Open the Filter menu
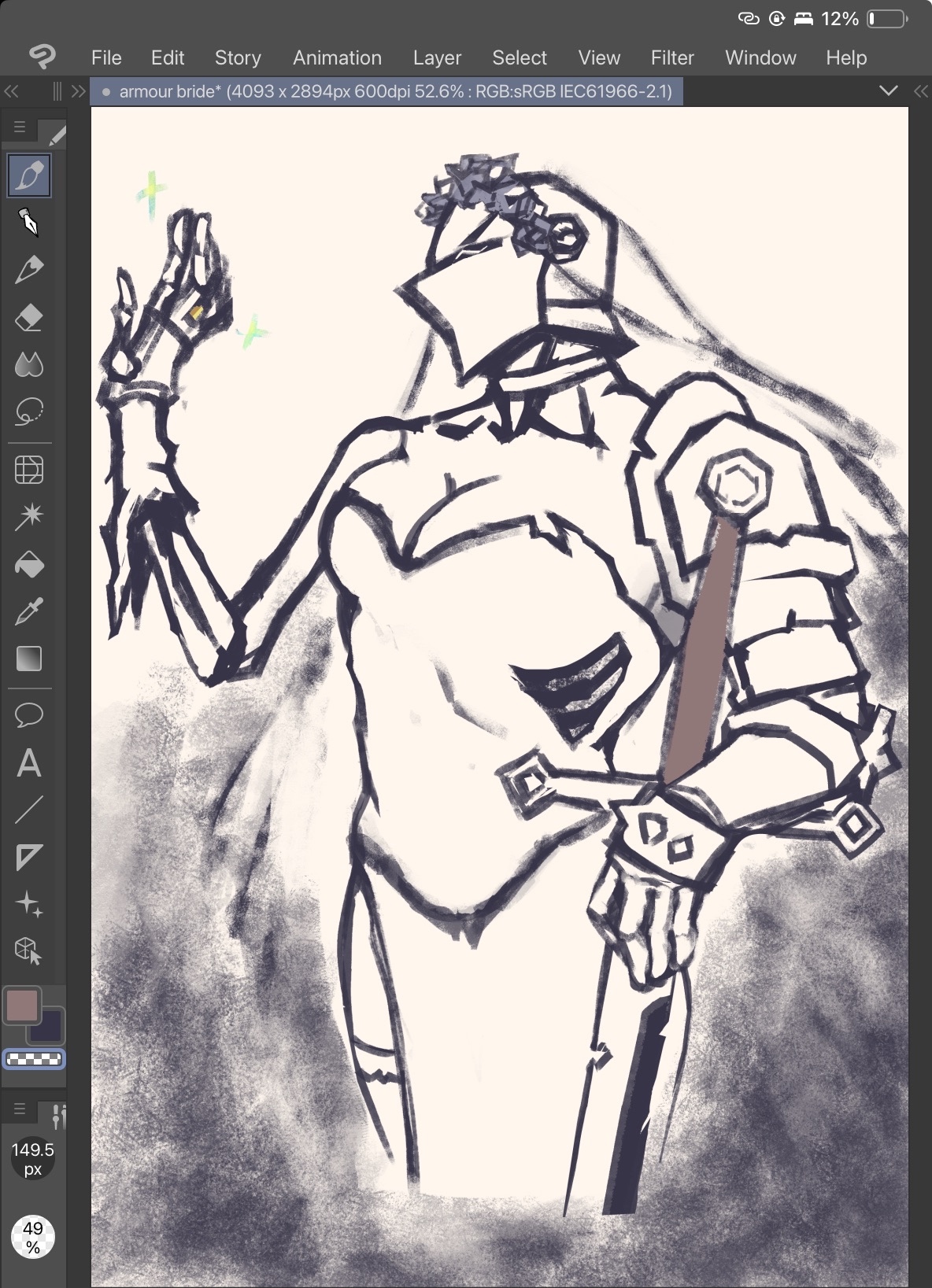Screen dimensions: 932x1288 coord(671,58)
